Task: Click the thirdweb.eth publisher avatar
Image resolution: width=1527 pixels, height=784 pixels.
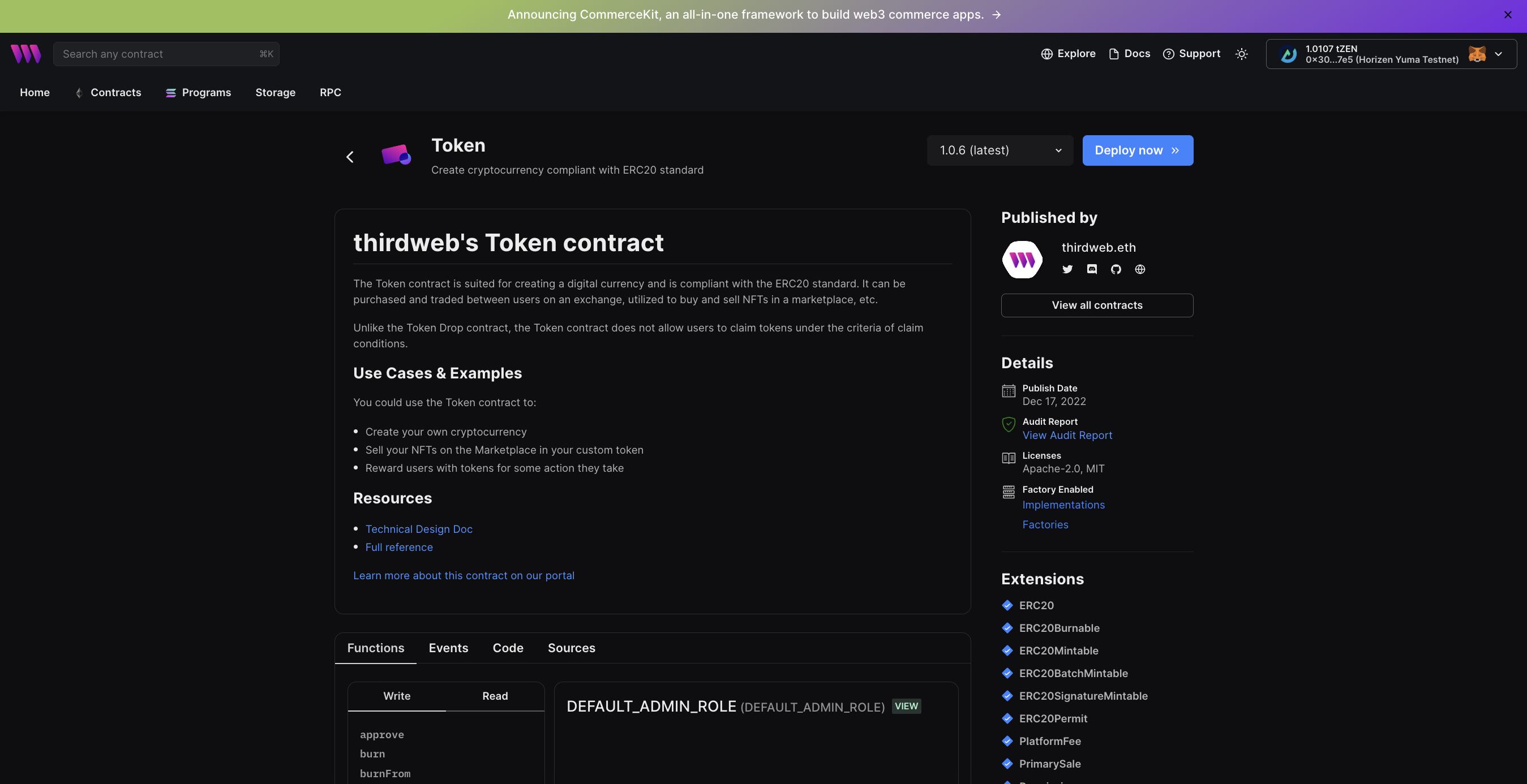Action: point(1022,260)
